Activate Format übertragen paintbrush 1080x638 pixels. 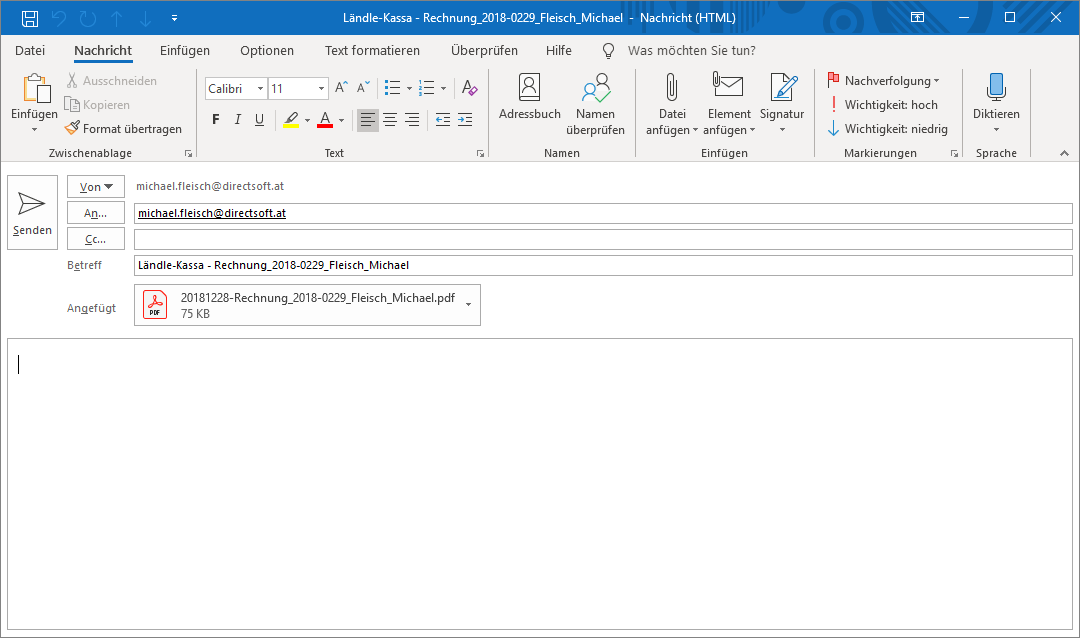[x=123, y=129]
